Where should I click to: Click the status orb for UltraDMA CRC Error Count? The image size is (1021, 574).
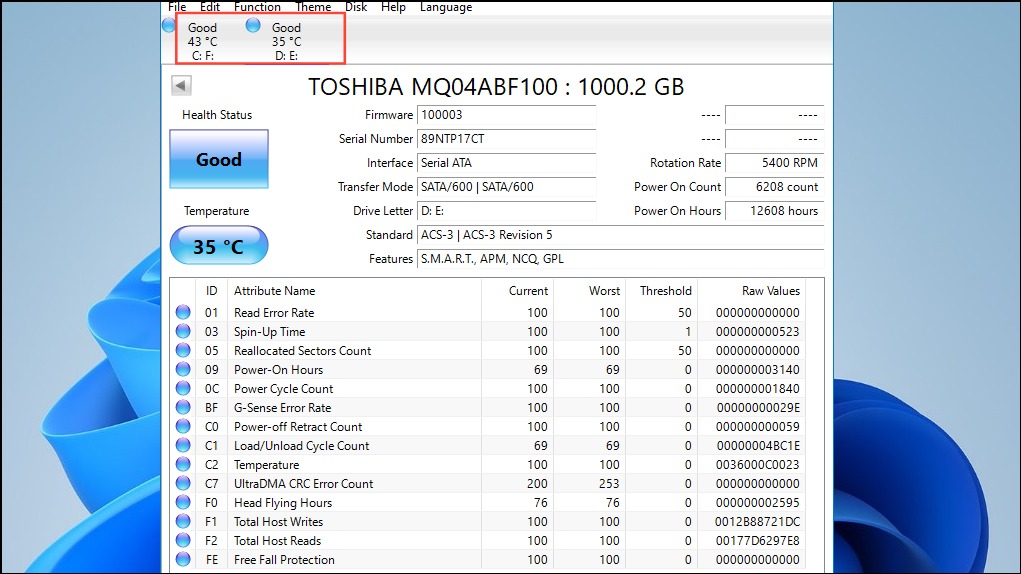click(183, 483)
